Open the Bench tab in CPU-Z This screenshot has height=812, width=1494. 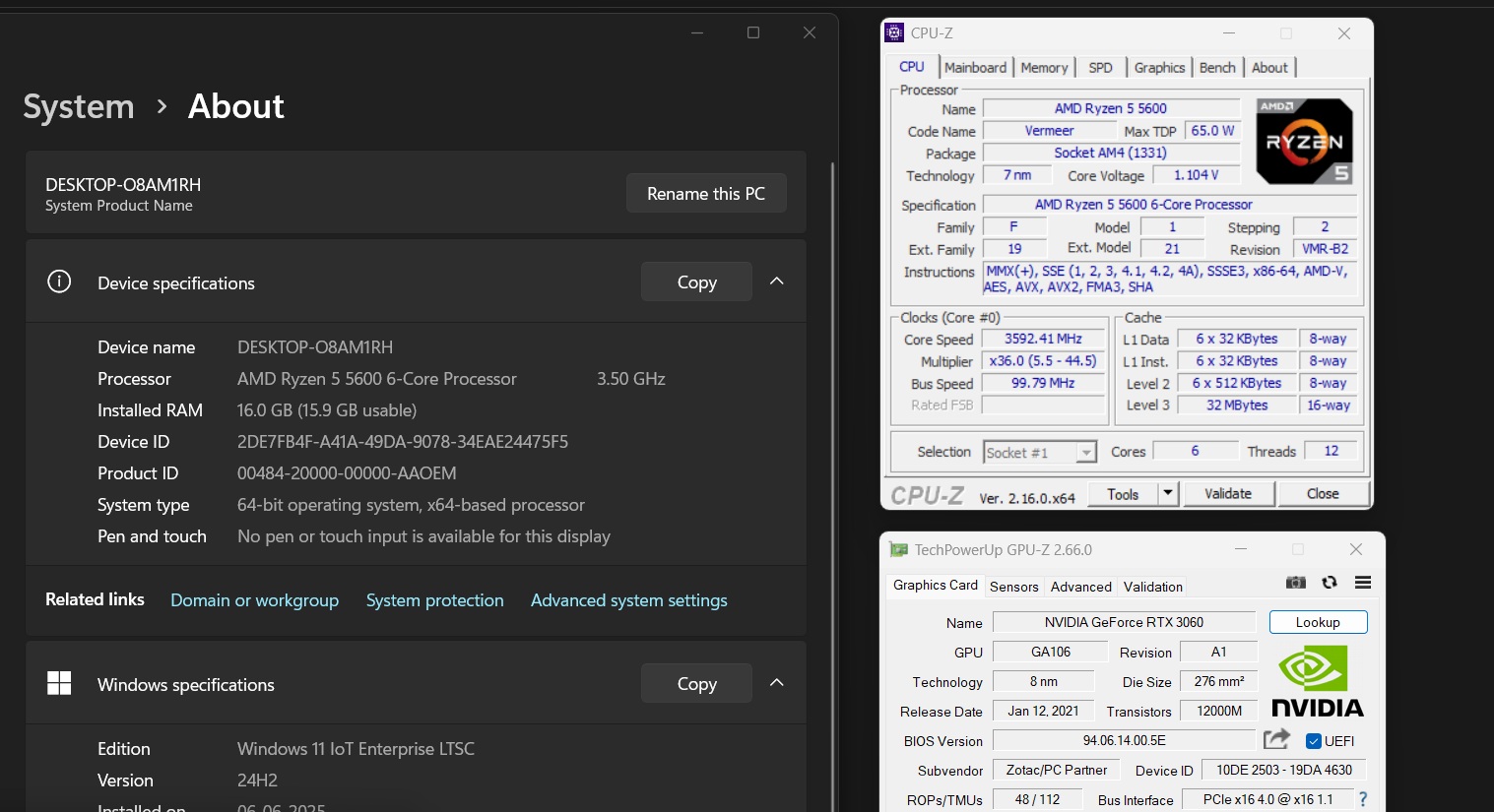tap(1217, 67)
